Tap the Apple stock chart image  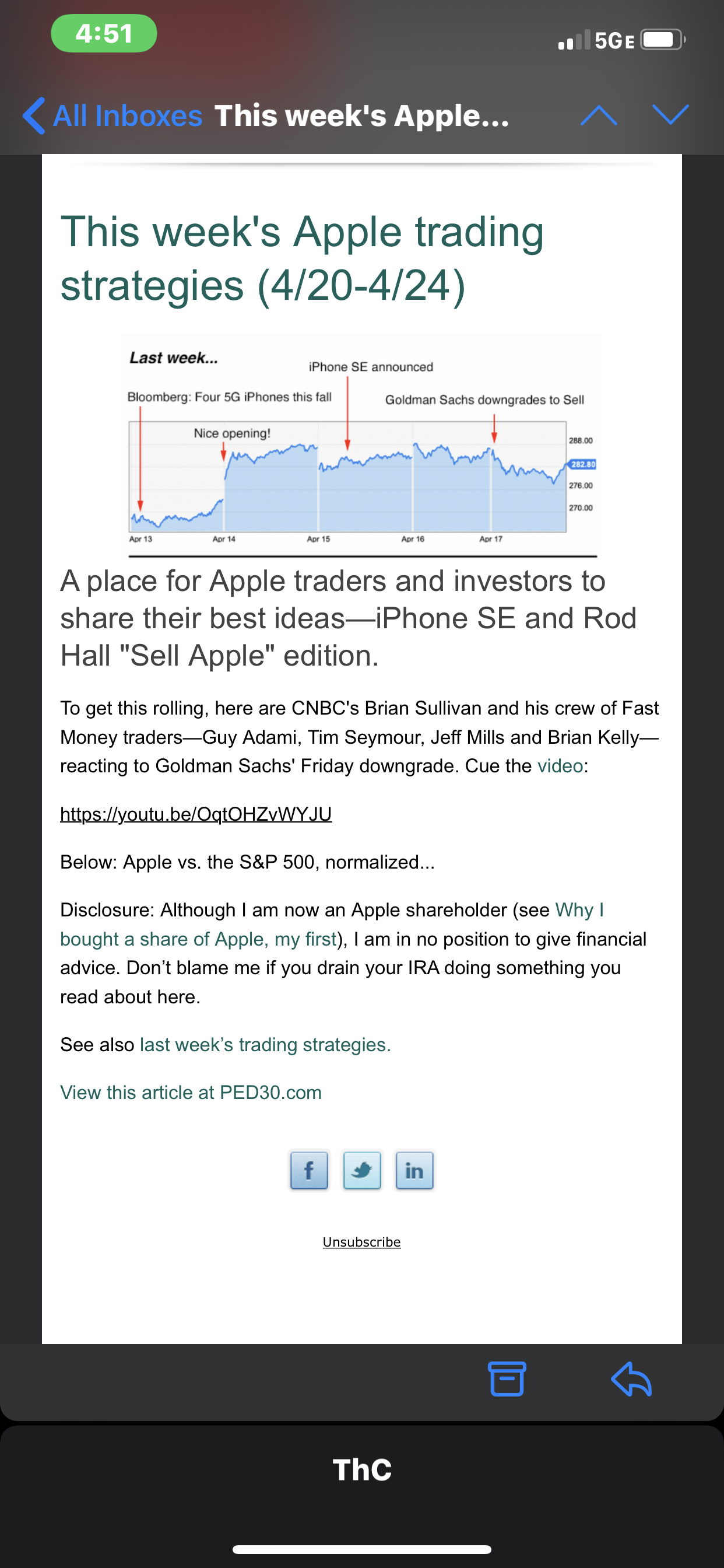pos(361,446)
